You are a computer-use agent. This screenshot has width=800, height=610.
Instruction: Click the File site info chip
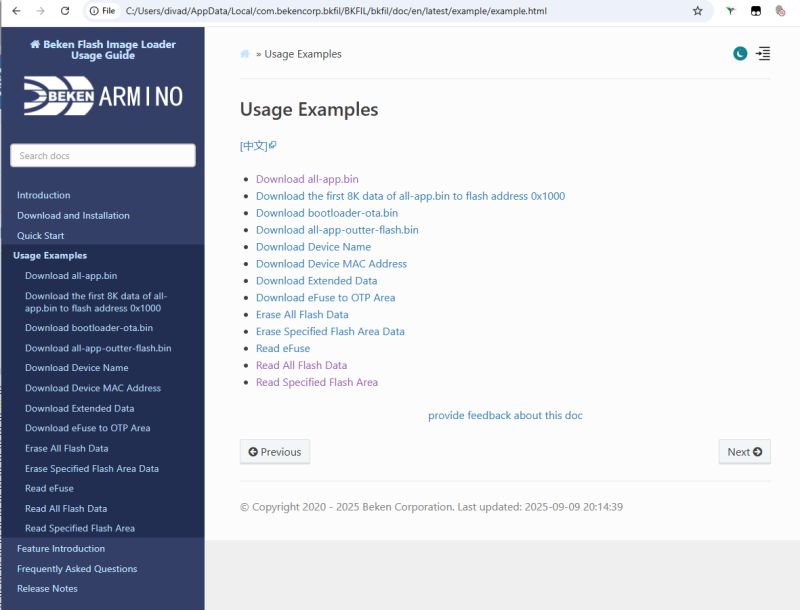tap(103, 11)
